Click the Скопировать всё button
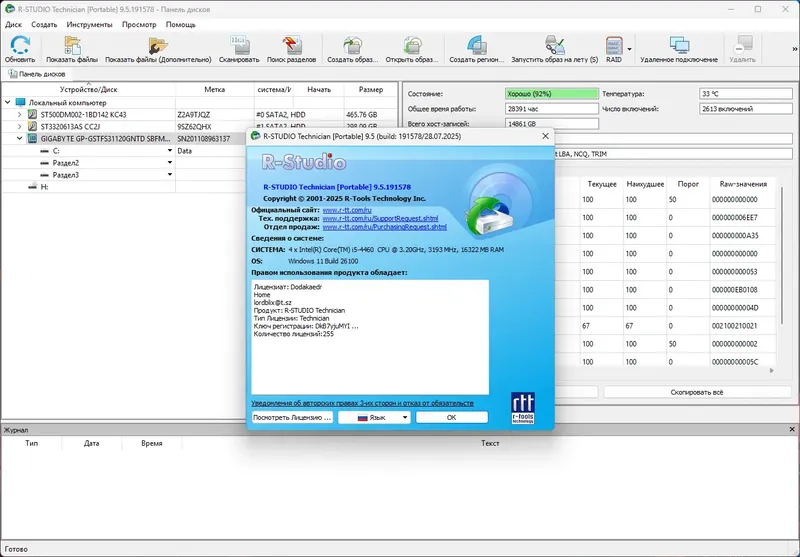Image resolution: width=800 pixels, height=557 pixels. (x=696, y=392)
